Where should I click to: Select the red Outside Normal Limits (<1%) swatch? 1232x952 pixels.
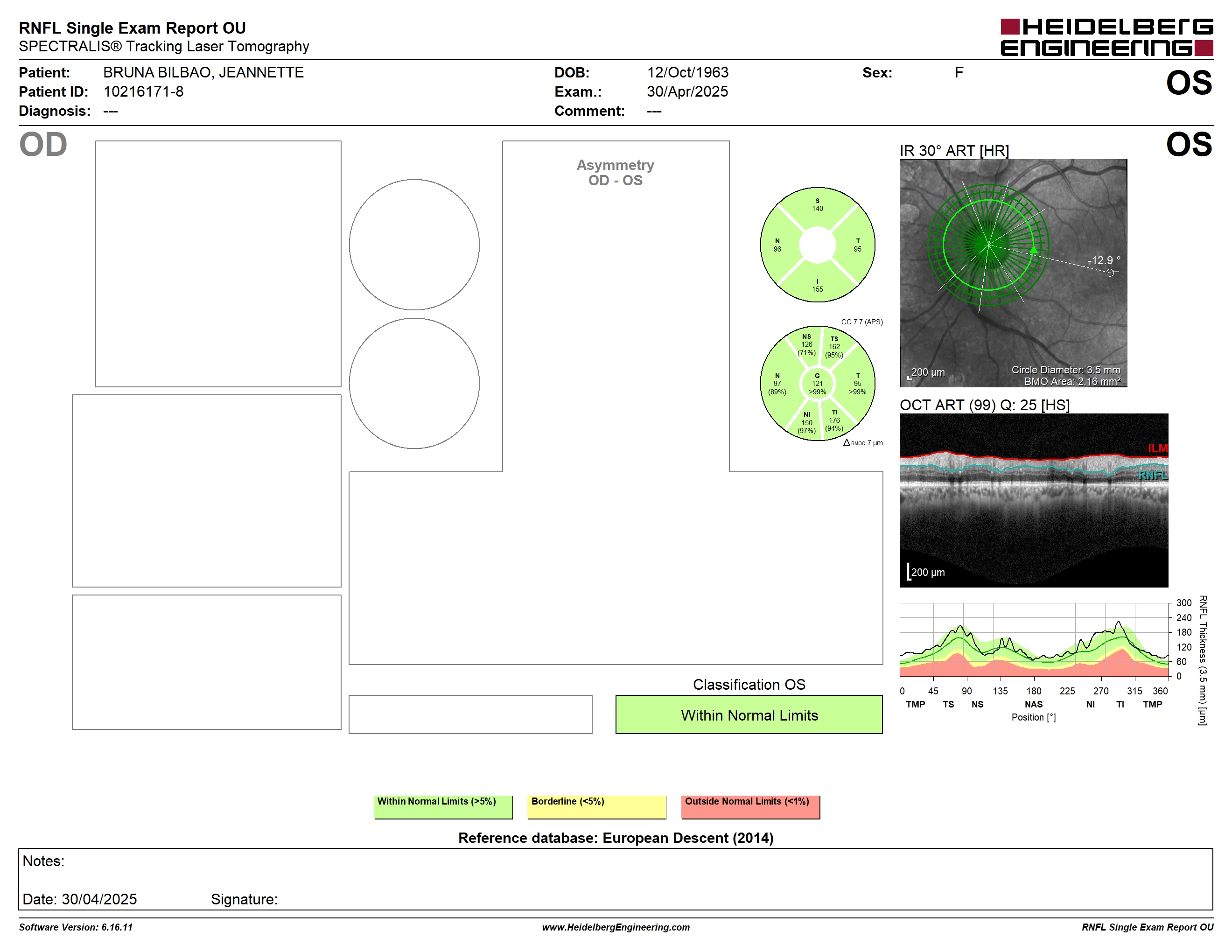(x=751, y=807)
